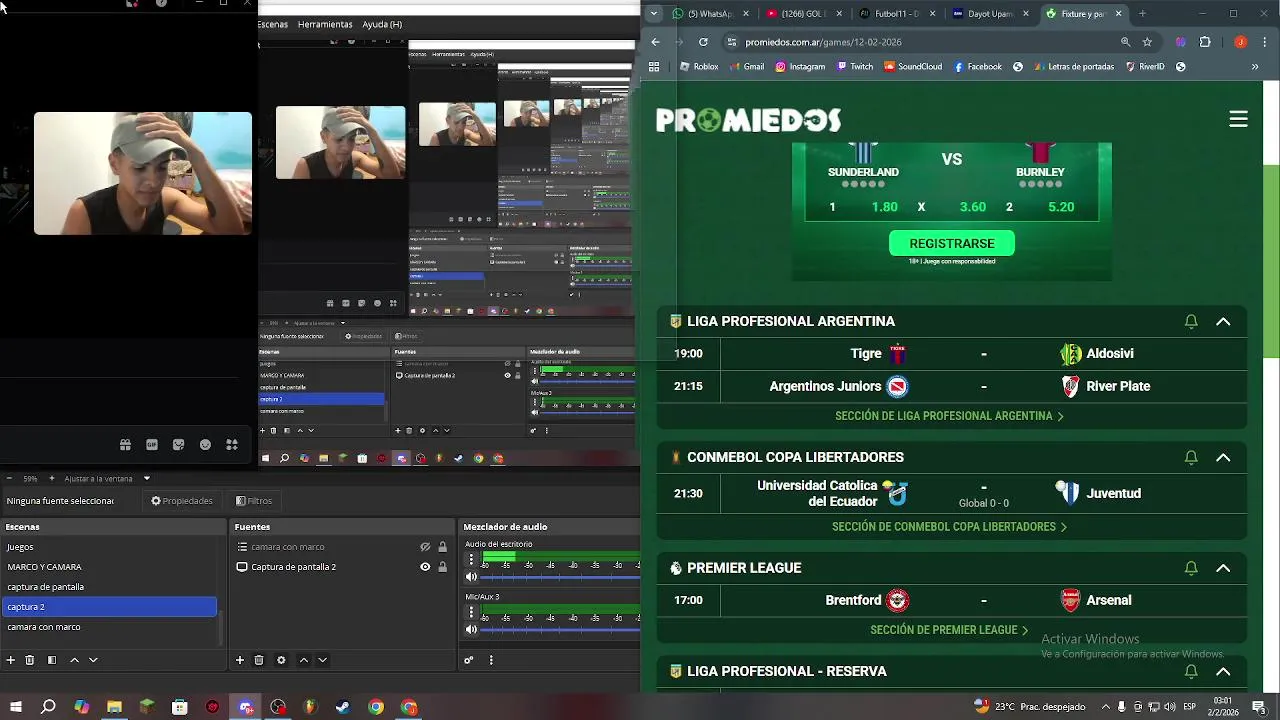The height and width of the screenshot is (720, 1280).
Task: Delete the selected scene with the trash icon
Action: (30, 660)
